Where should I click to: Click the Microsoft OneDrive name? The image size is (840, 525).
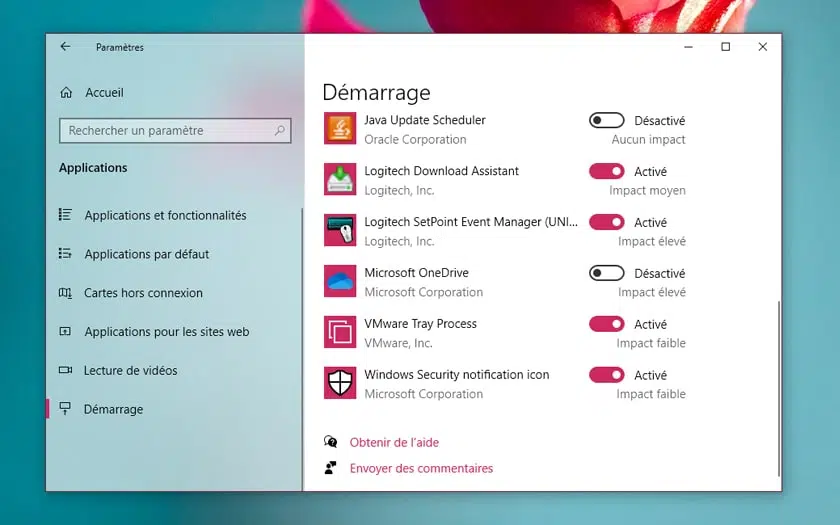[x=416, y=273]
